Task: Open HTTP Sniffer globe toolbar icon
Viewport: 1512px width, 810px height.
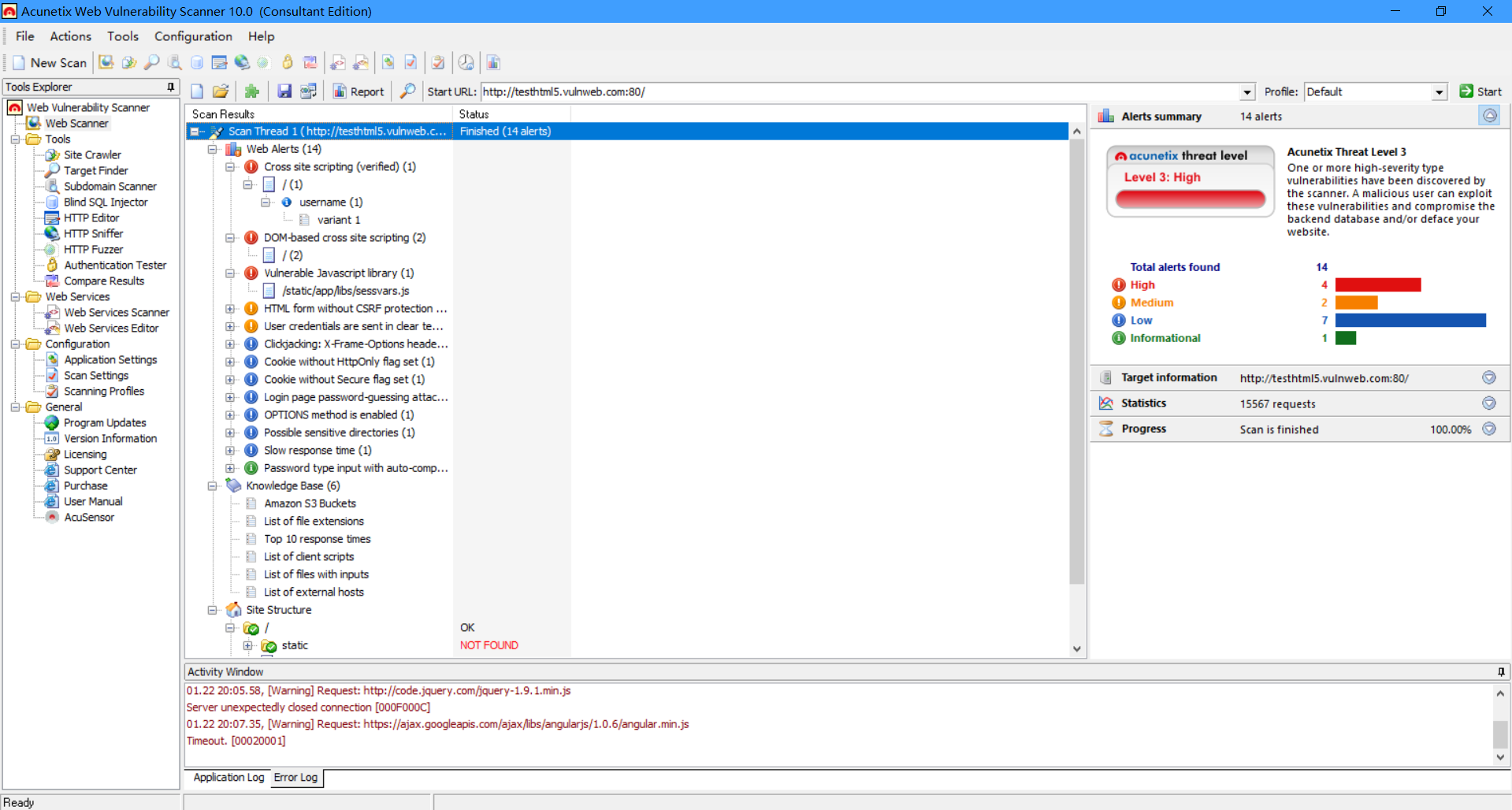Action: coord(242,63)
